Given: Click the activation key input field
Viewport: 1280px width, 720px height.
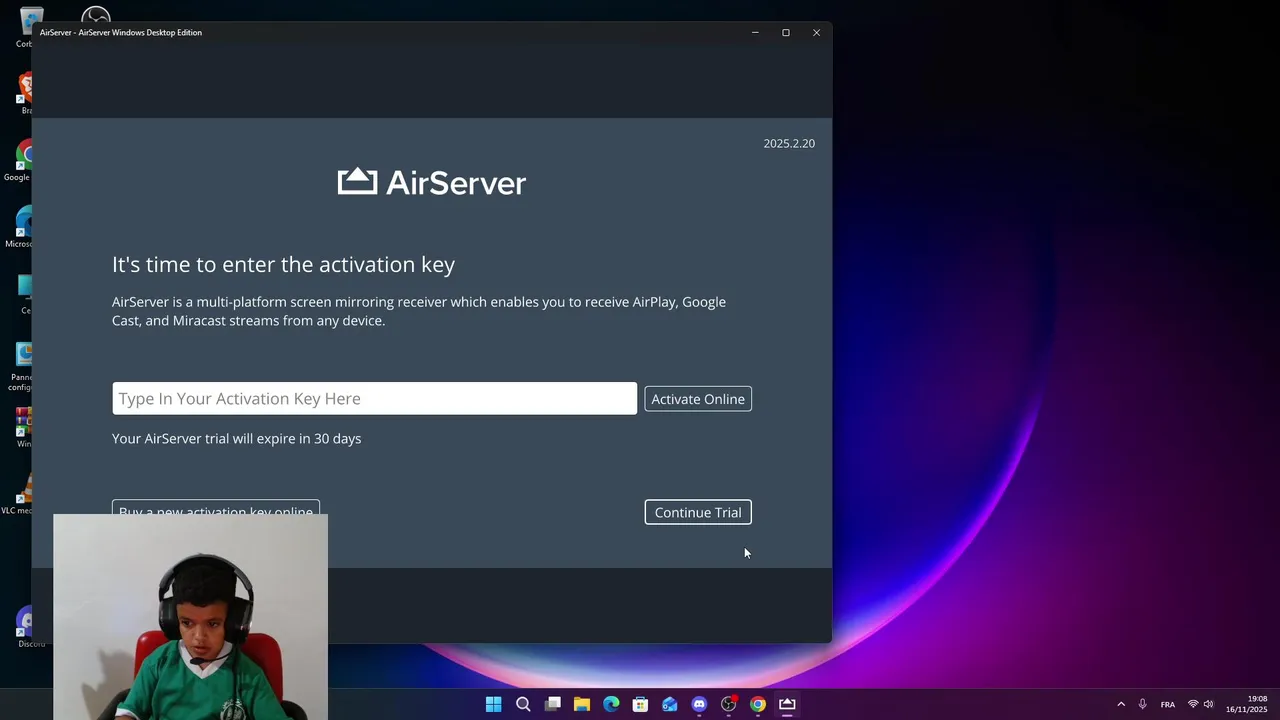Looking at the screenshot, I should [374, 398].
